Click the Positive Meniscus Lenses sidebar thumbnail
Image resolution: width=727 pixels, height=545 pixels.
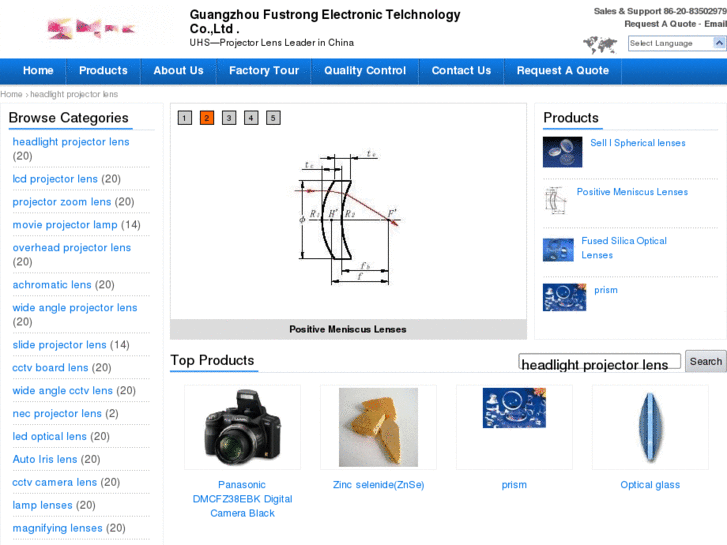click(555, 198)
